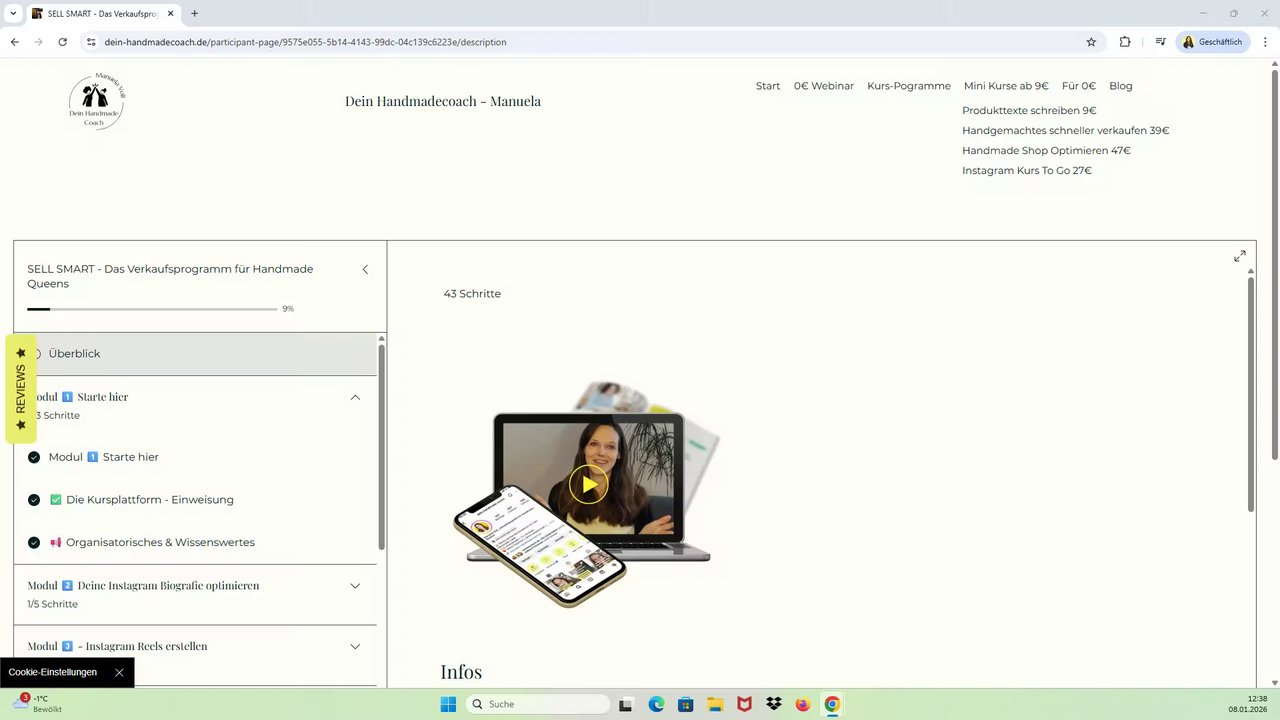Open browser extensions puzzle icon

(1125, 42)
